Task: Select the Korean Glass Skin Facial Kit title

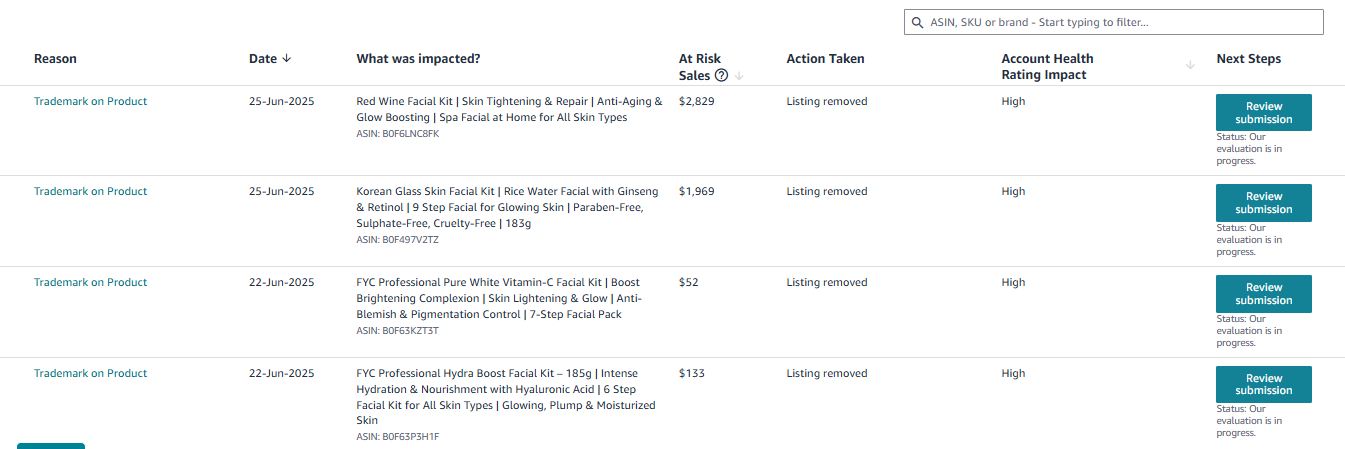Action: coord(507,207)
